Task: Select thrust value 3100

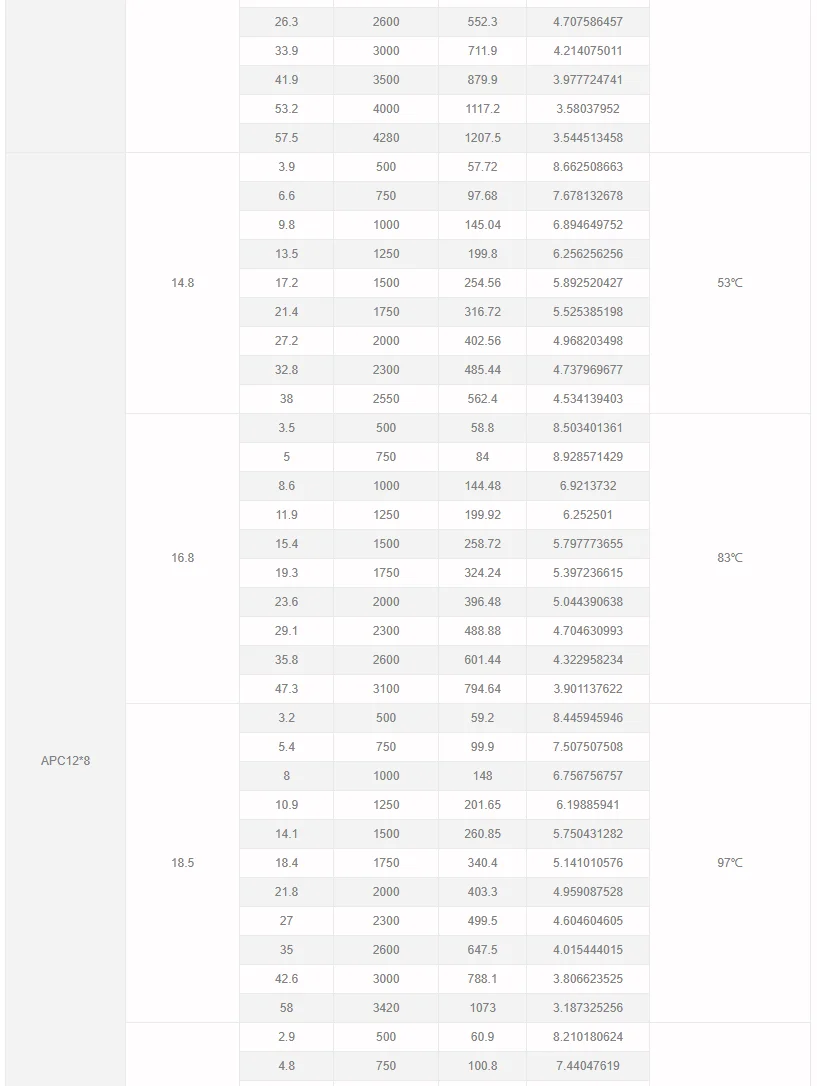Action: tap(386, 689)
